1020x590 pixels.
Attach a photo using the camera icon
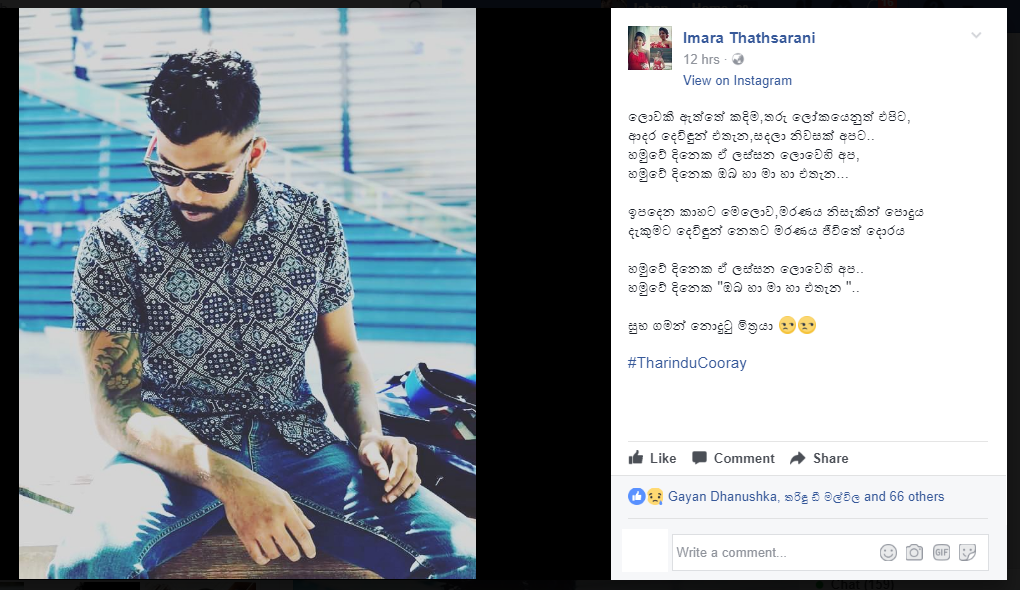coord(914,552)
